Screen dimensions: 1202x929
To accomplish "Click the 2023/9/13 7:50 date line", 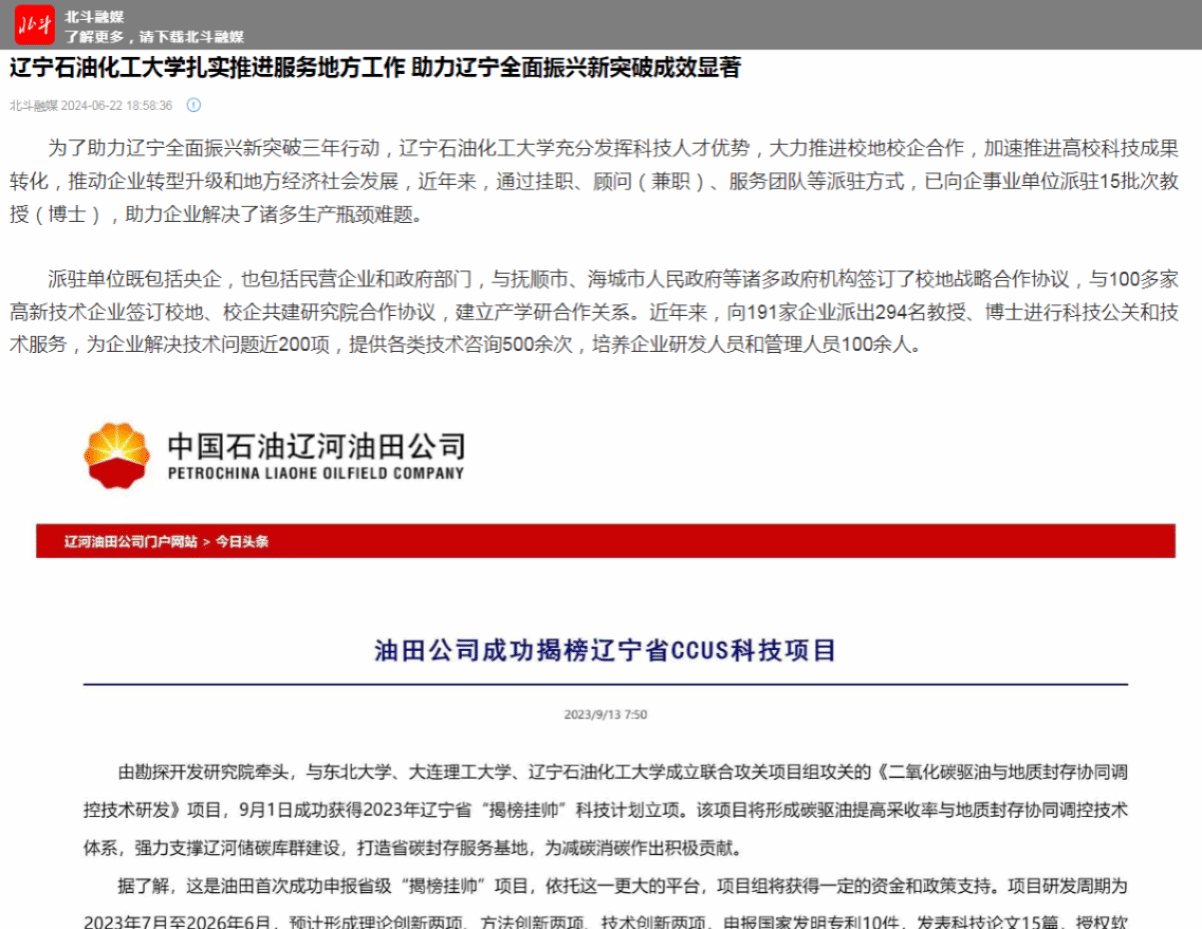I will [605, 715].
